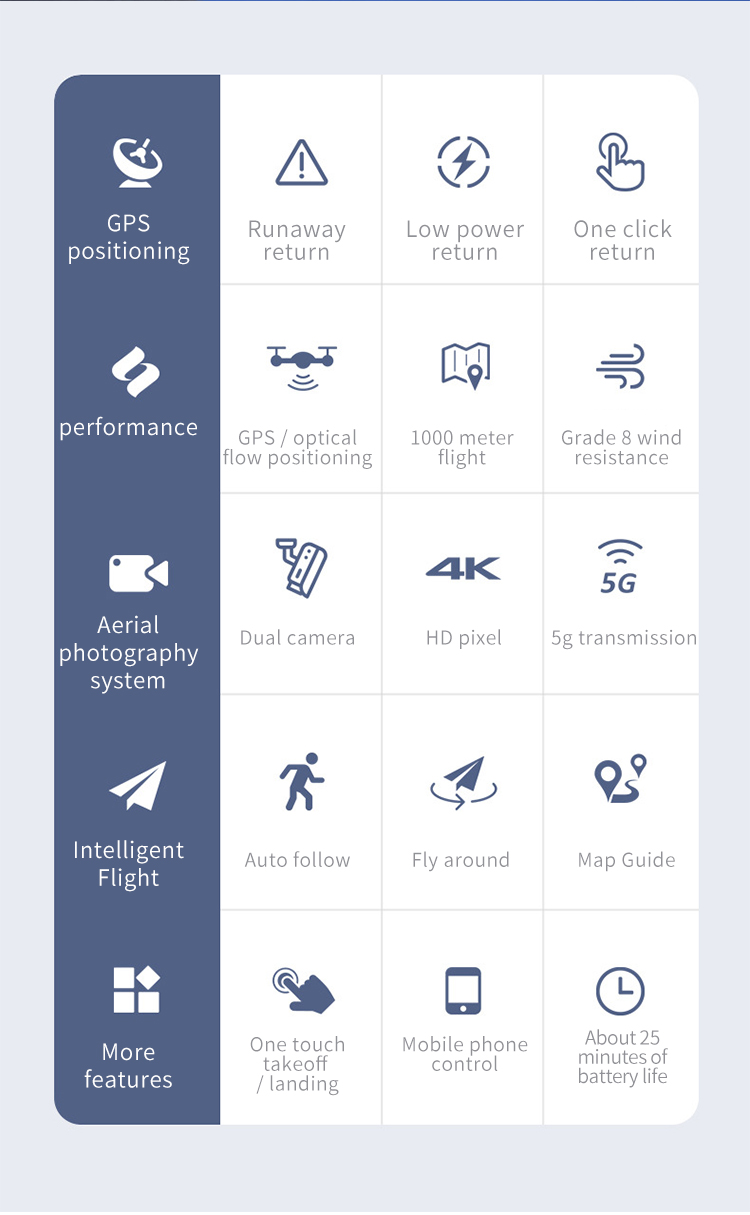This screenshot has height=1215, width=750.
Task: Click the One click return finger icon
Action: point(620,162)
